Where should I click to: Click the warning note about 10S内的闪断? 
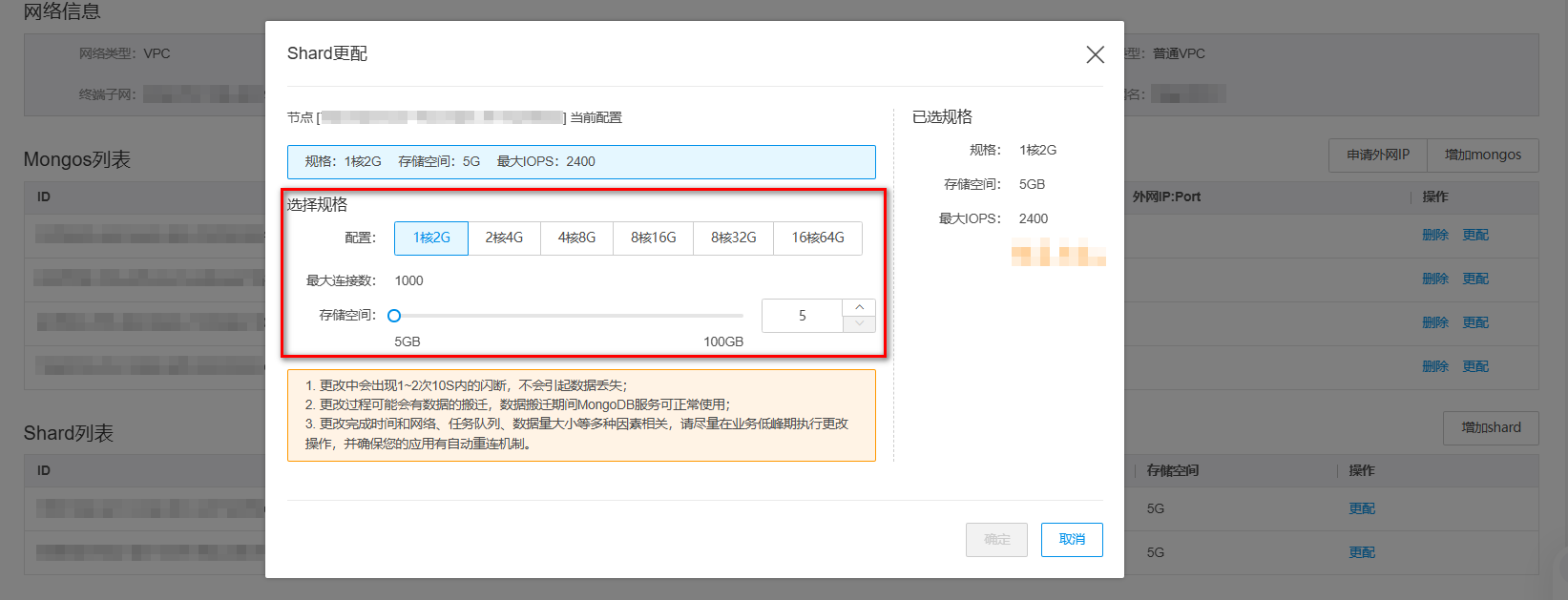tap(467, 385)
